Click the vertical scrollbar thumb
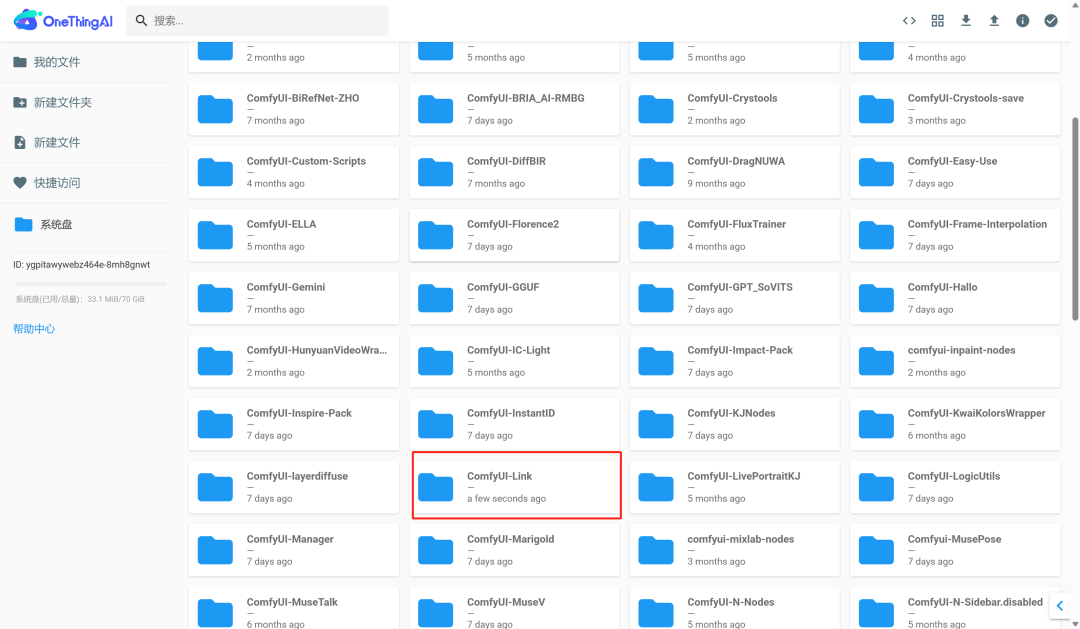 [x=1074, y=219]
